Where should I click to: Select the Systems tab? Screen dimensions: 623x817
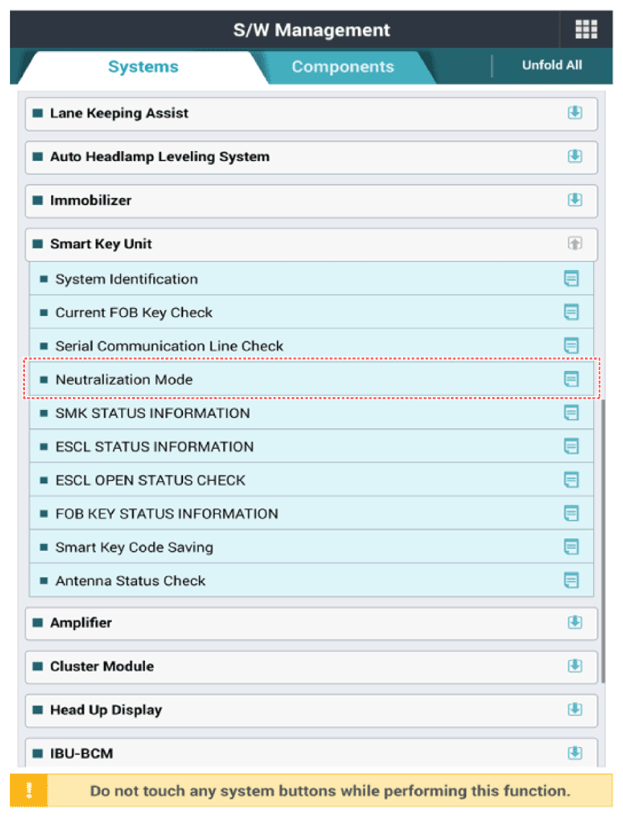[143, 67]
